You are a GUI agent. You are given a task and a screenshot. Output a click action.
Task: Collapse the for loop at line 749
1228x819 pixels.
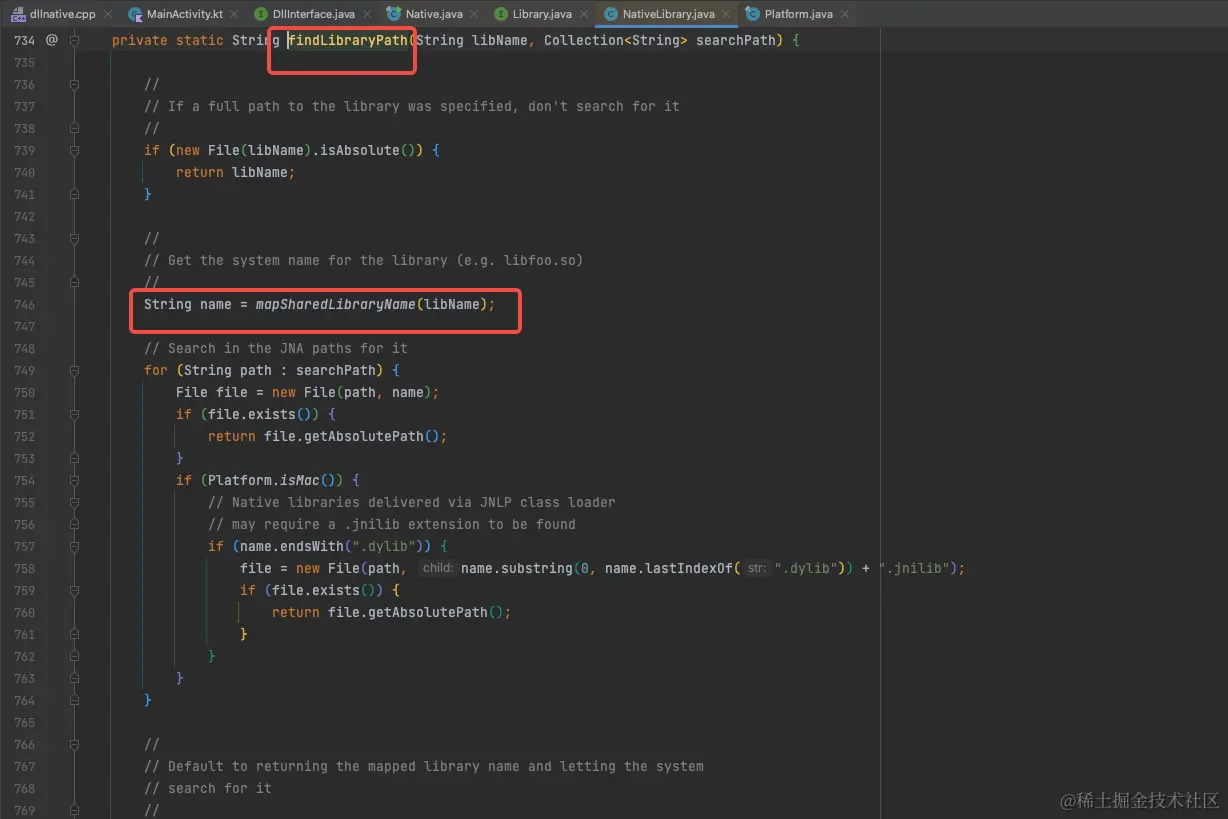(x=75, y=371)
